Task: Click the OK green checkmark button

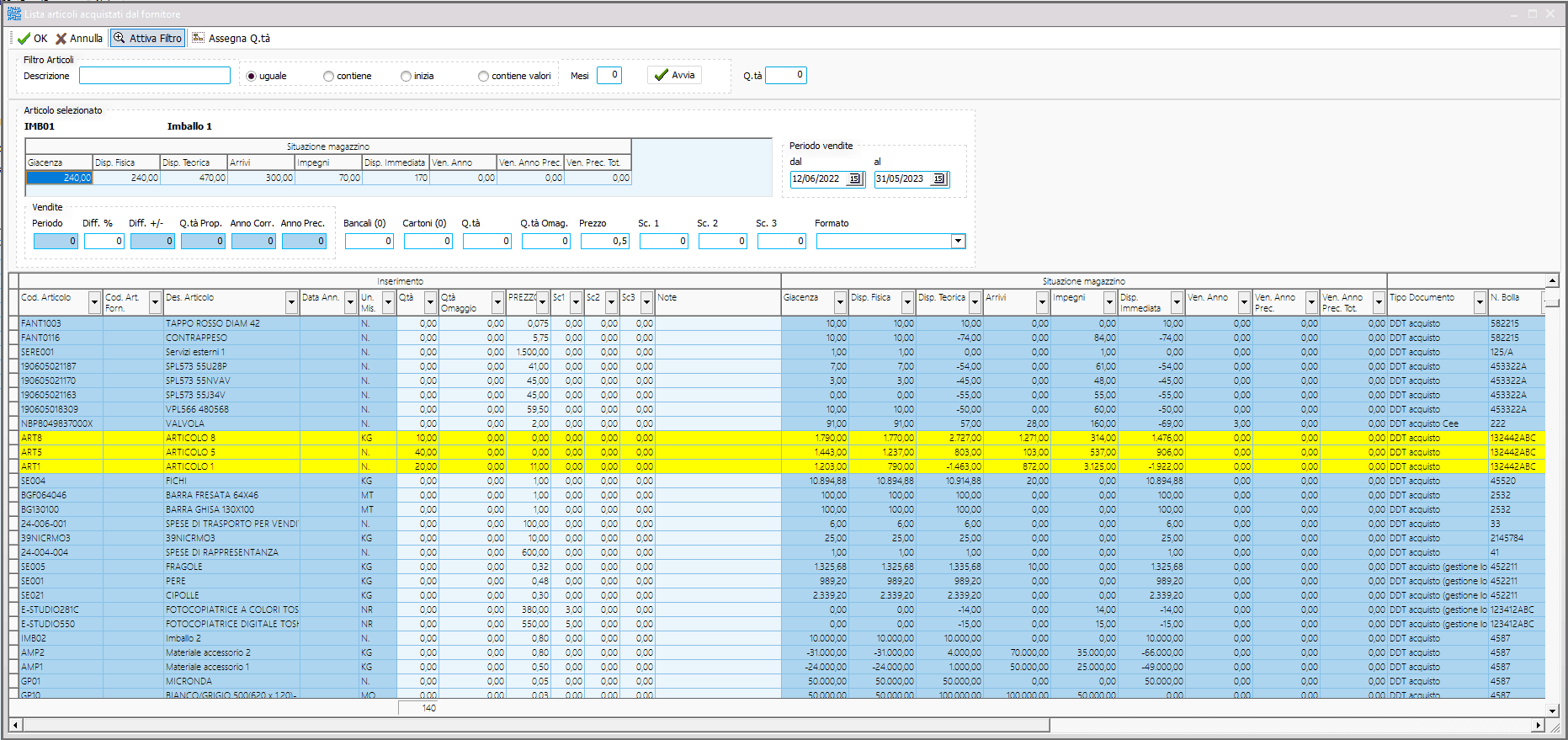Action: 33,38
